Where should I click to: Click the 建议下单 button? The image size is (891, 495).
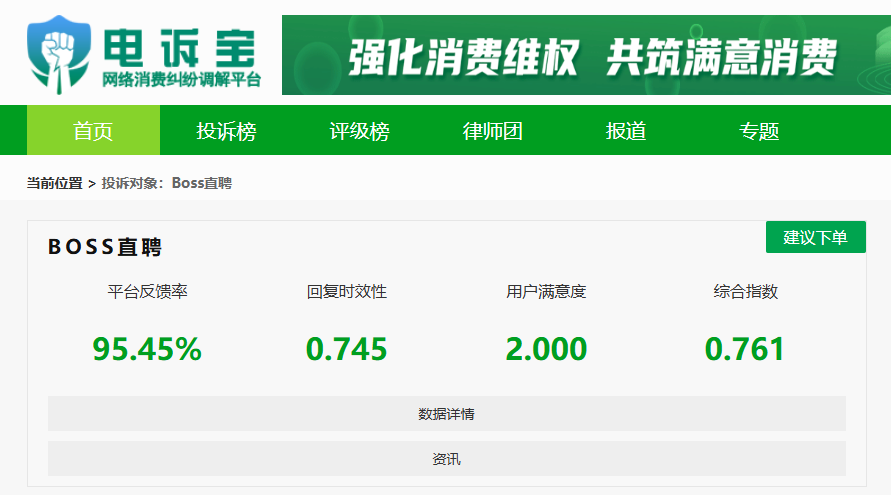click(815, 237)
